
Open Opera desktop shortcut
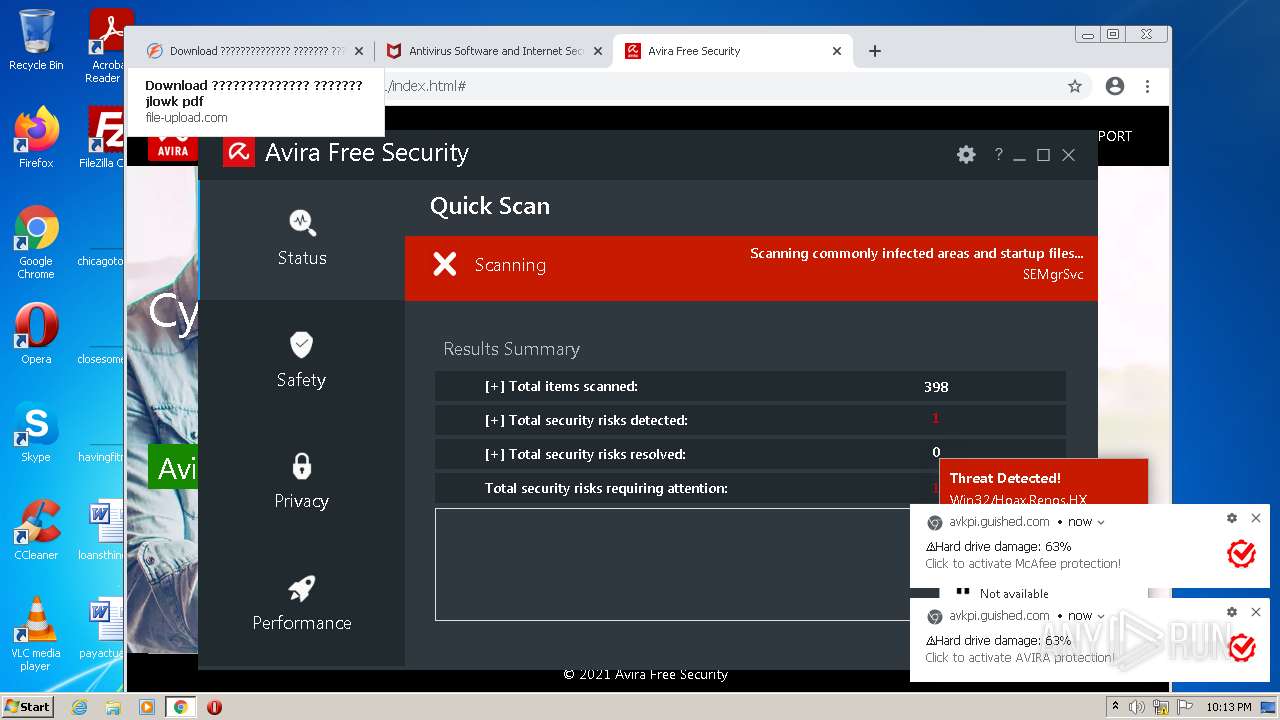pyautogui.click(x=36, y=334)
